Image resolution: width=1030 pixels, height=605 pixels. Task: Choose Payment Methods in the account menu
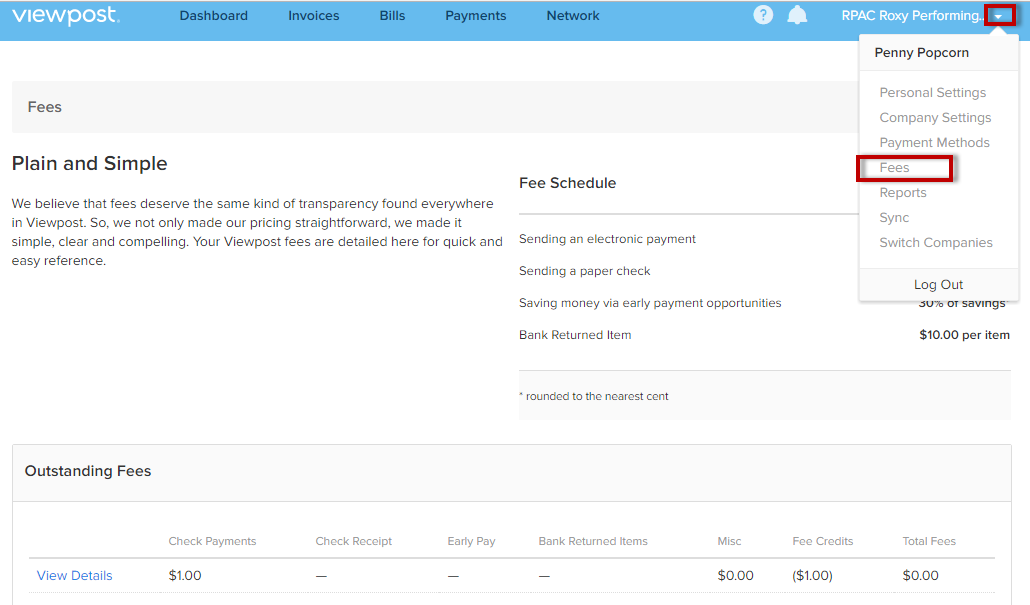(x=934, y=143)
